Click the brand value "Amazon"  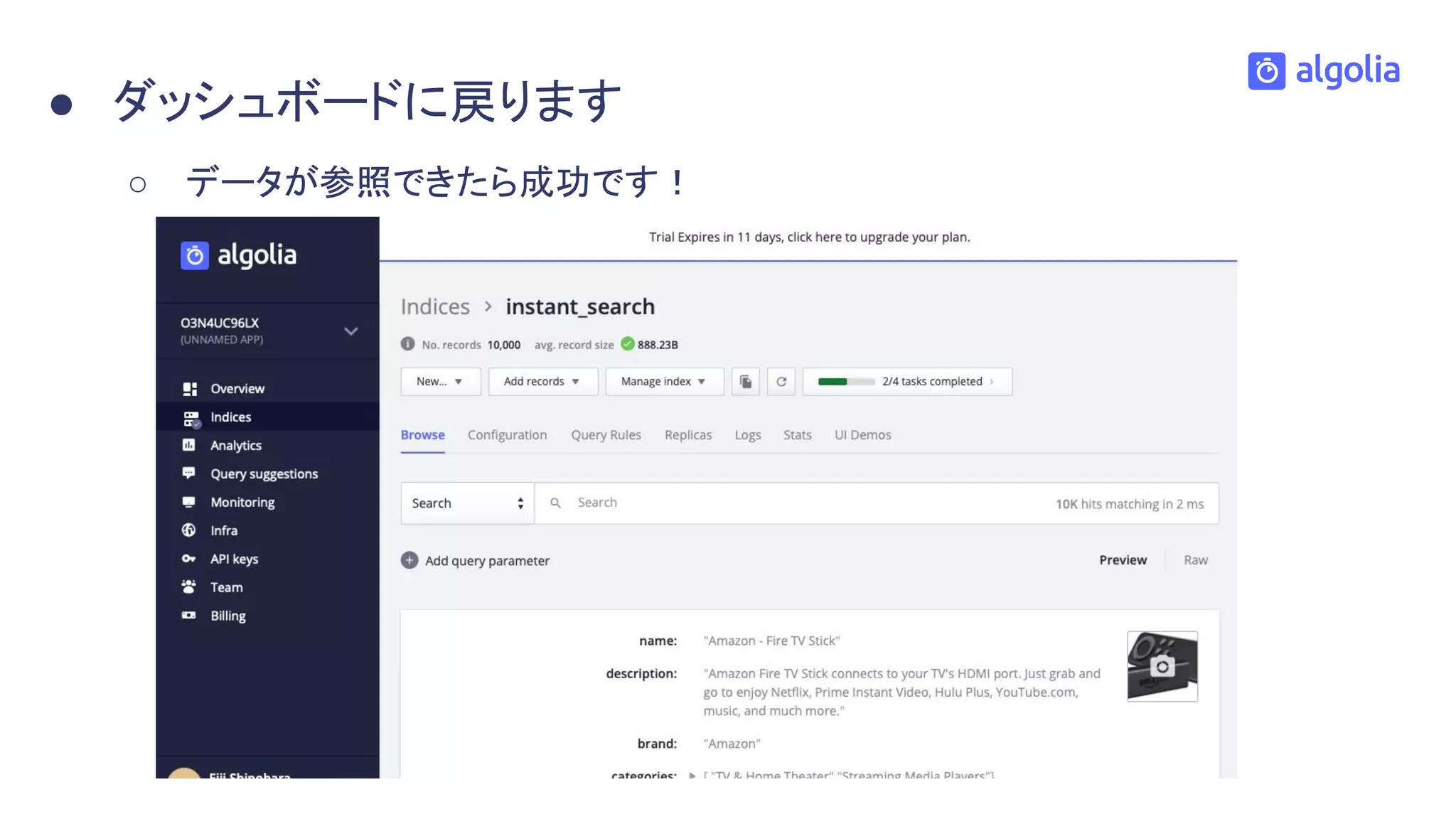pos(732,744)
